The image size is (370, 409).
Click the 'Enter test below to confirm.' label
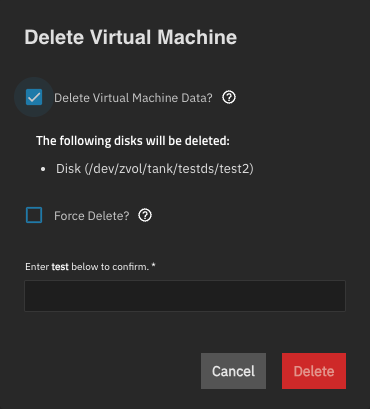tap(90, 267)
